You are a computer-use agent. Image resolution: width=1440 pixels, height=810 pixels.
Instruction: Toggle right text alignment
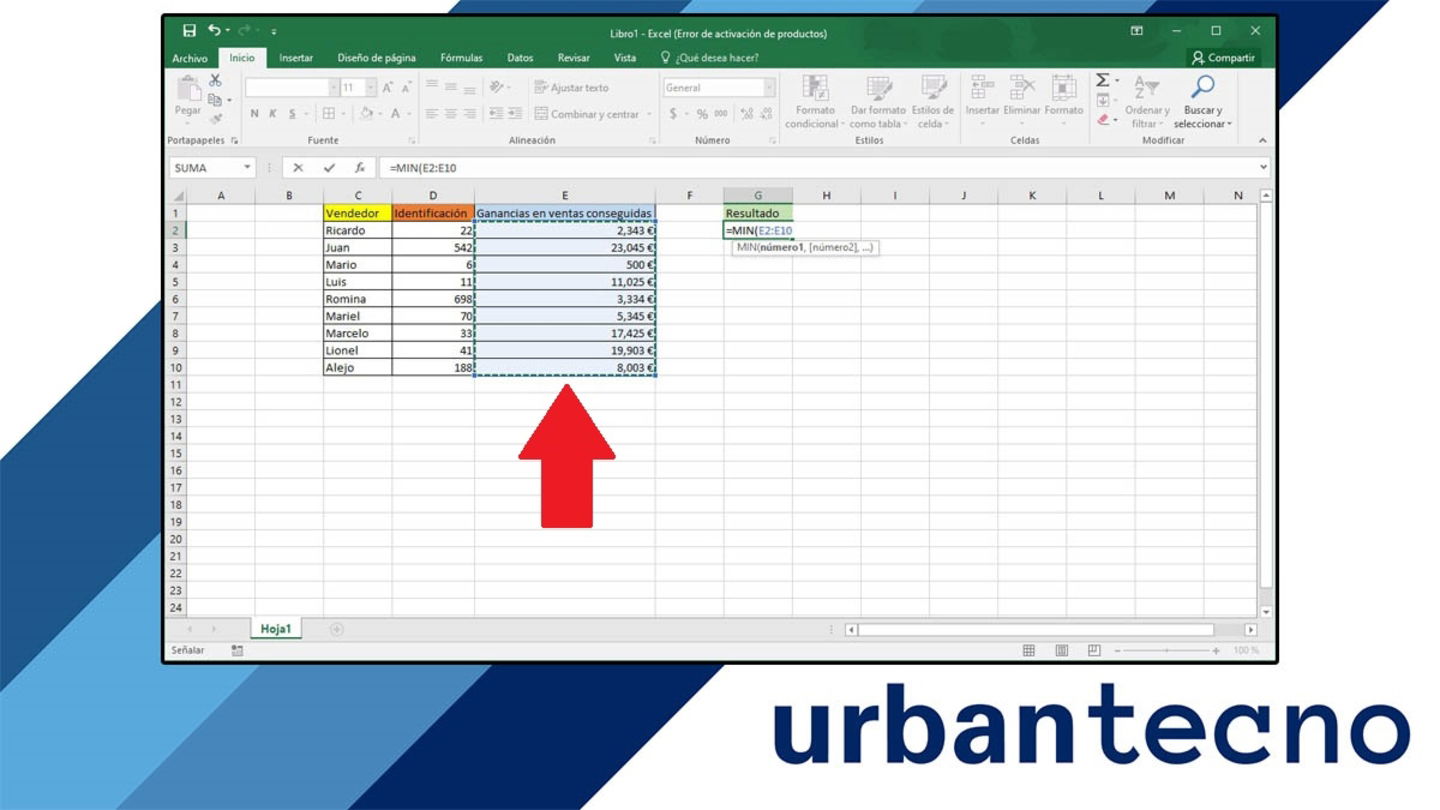point(469,114)
